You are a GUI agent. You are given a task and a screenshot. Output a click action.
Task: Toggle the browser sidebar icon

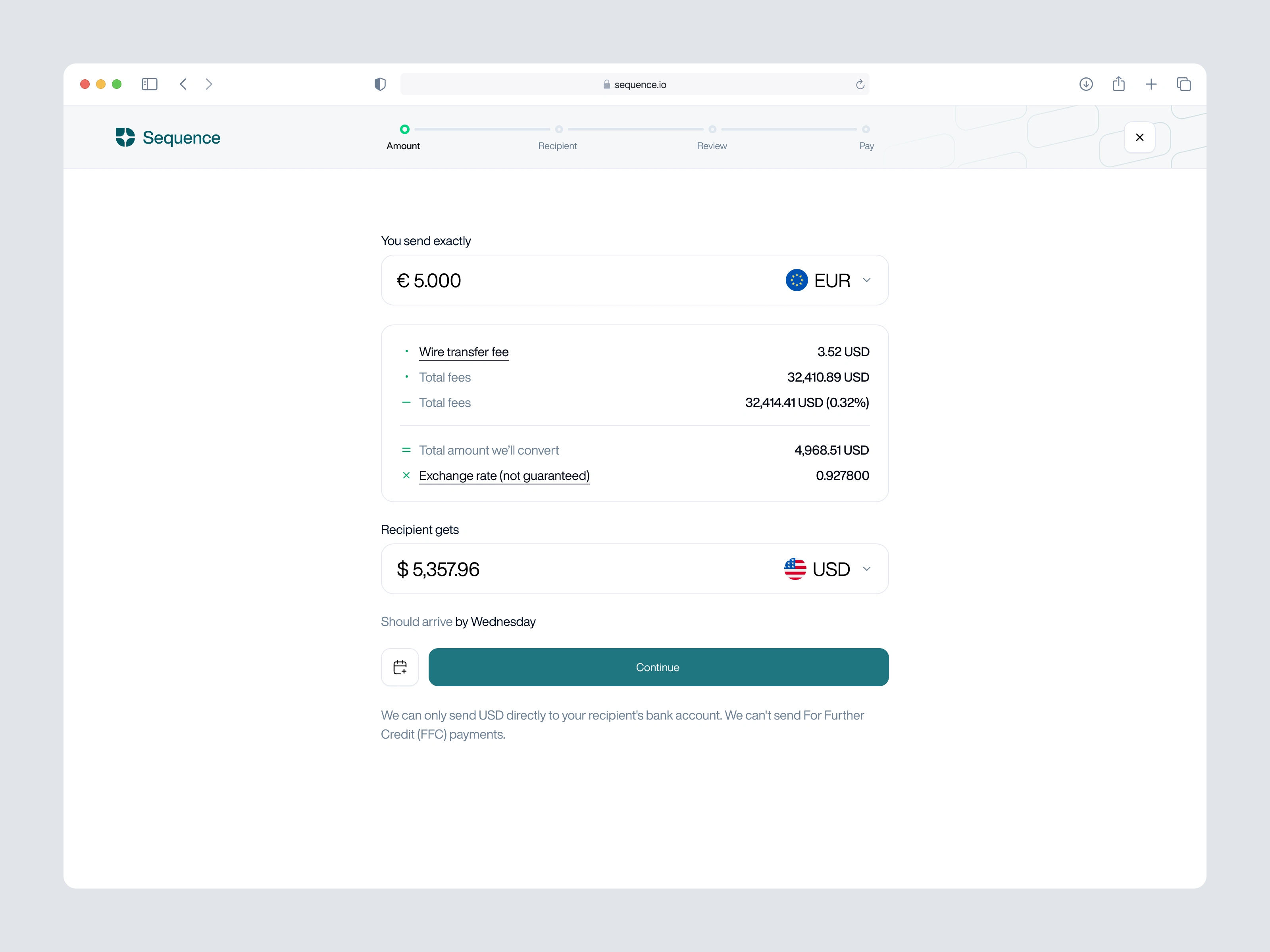pos(149,84)
